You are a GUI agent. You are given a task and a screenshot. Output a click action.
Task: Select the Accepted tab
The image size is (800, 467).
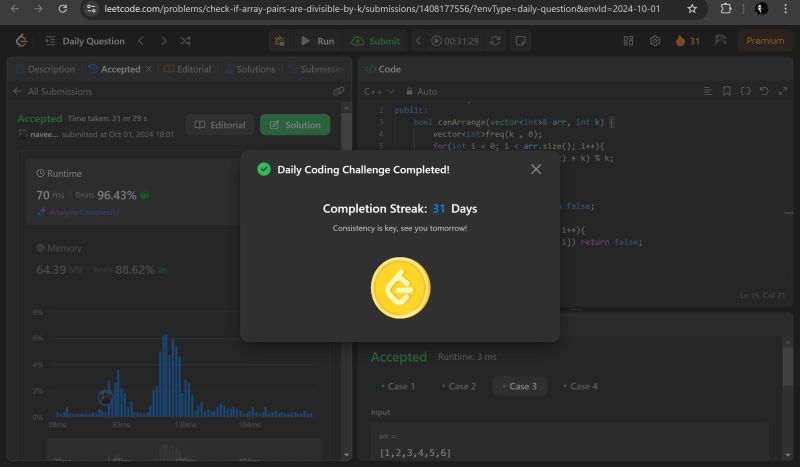pos(114,69)
